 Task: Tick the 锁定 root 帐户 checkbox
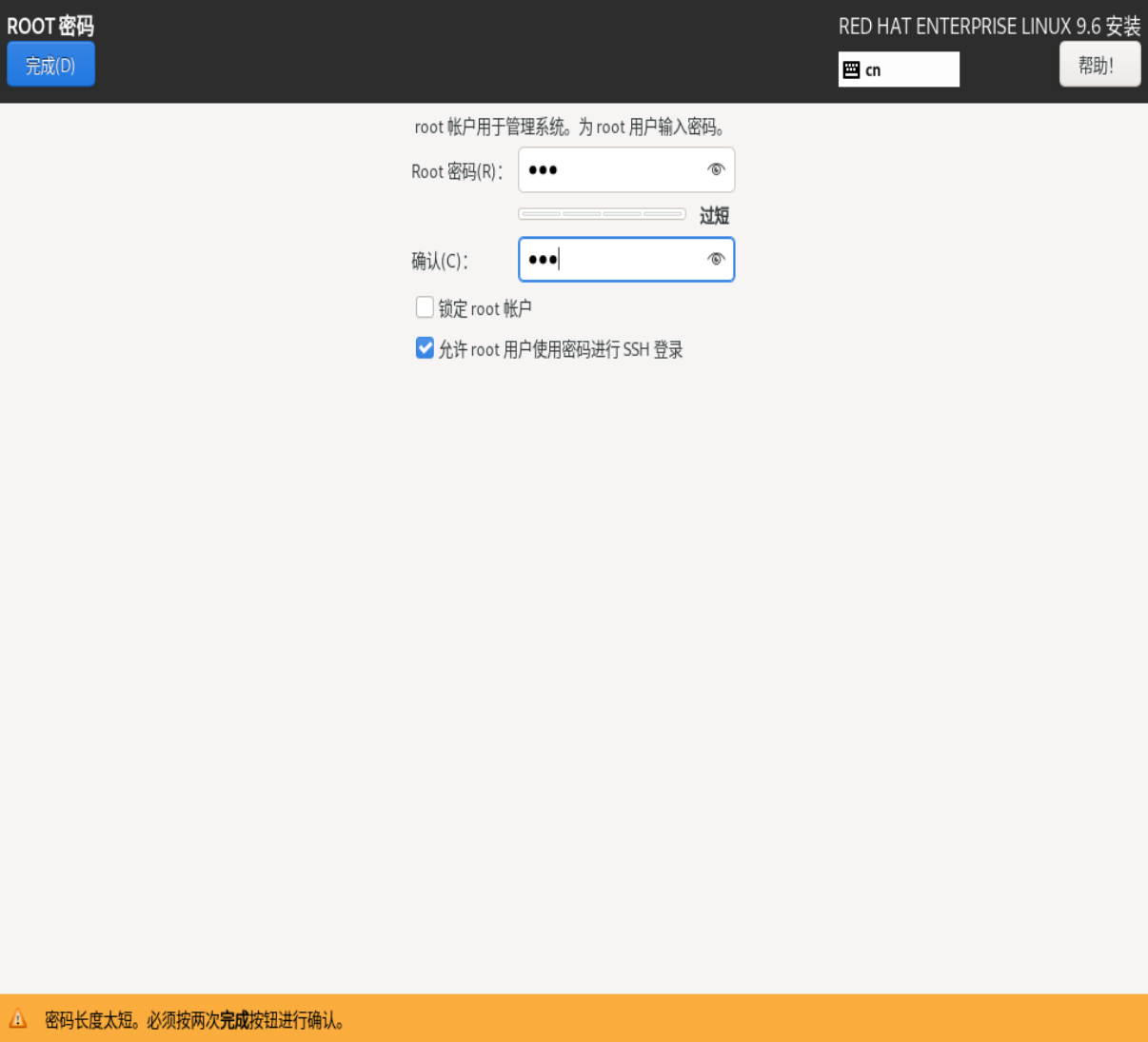click(x=425, y=307)
